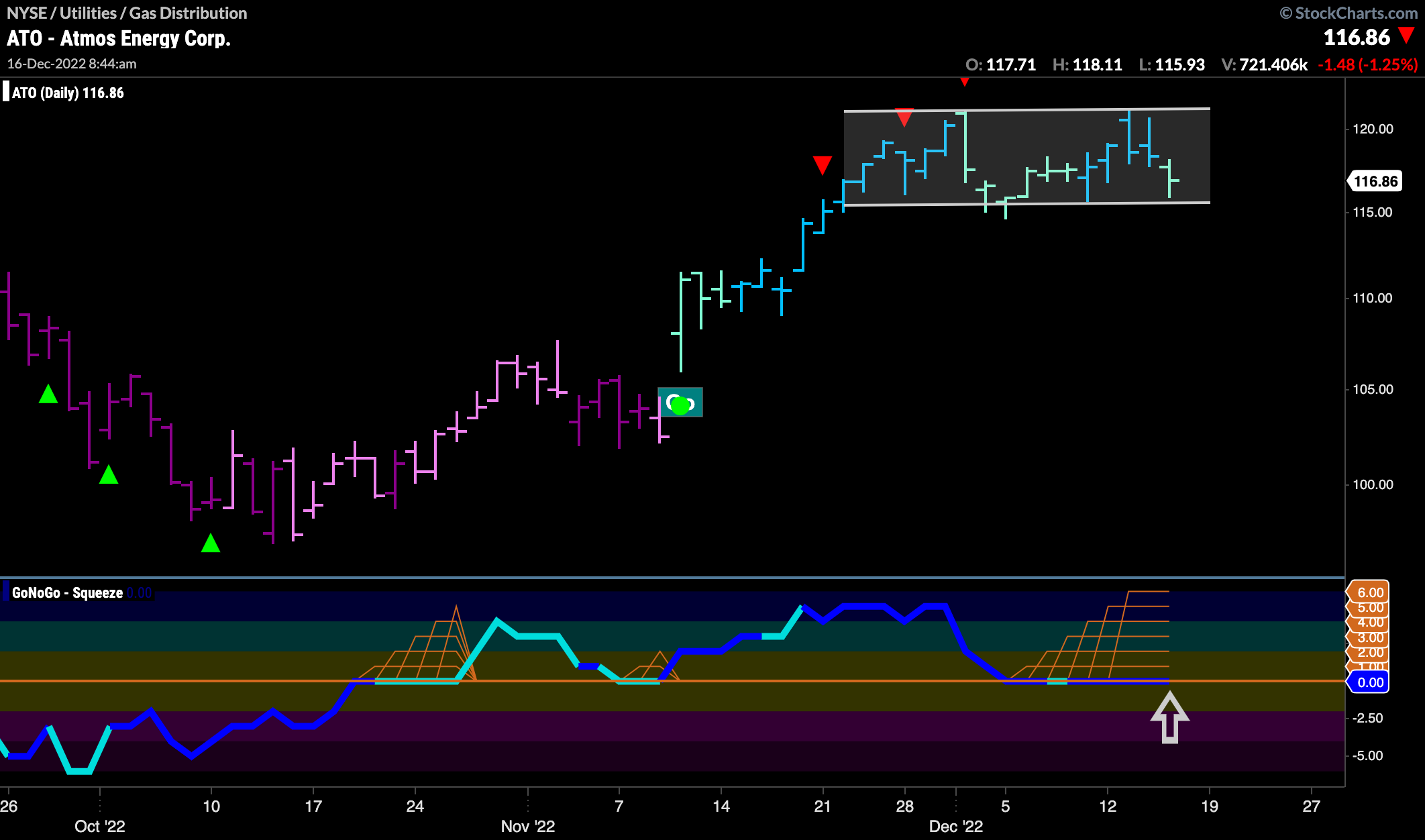Click the -2.50 oscillator axis label

1367,718
